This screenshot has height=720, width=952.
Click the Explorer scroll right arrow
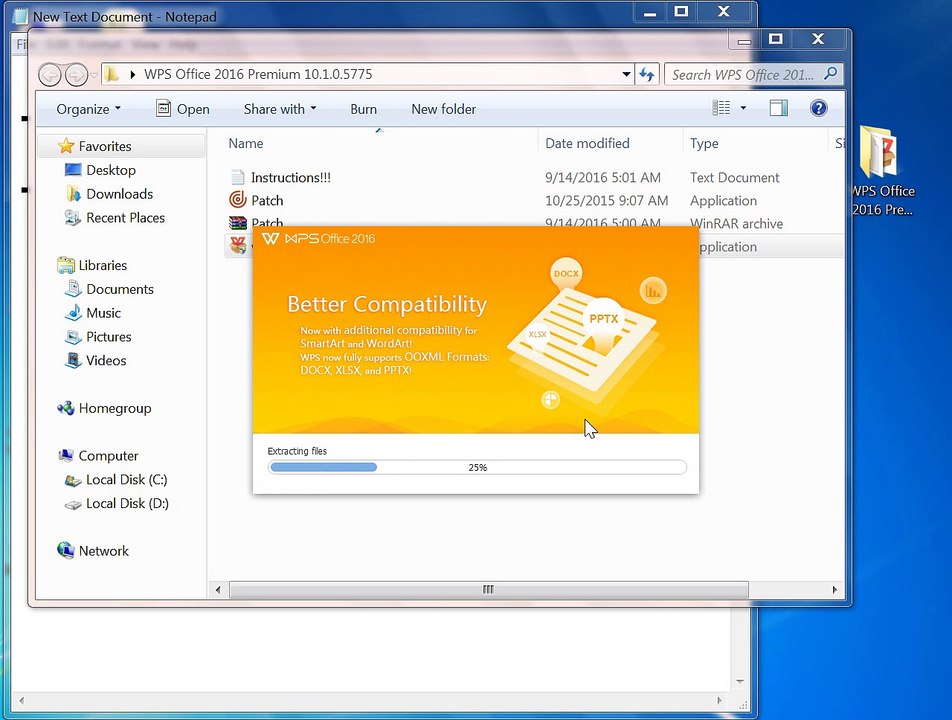[834, 589]
